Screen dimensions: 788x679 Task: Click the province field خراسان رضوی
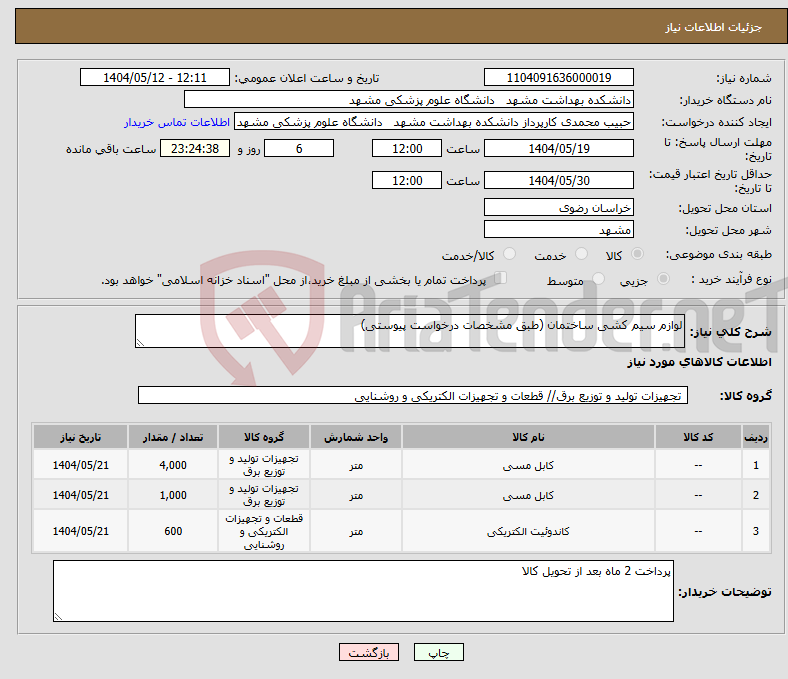559,207
